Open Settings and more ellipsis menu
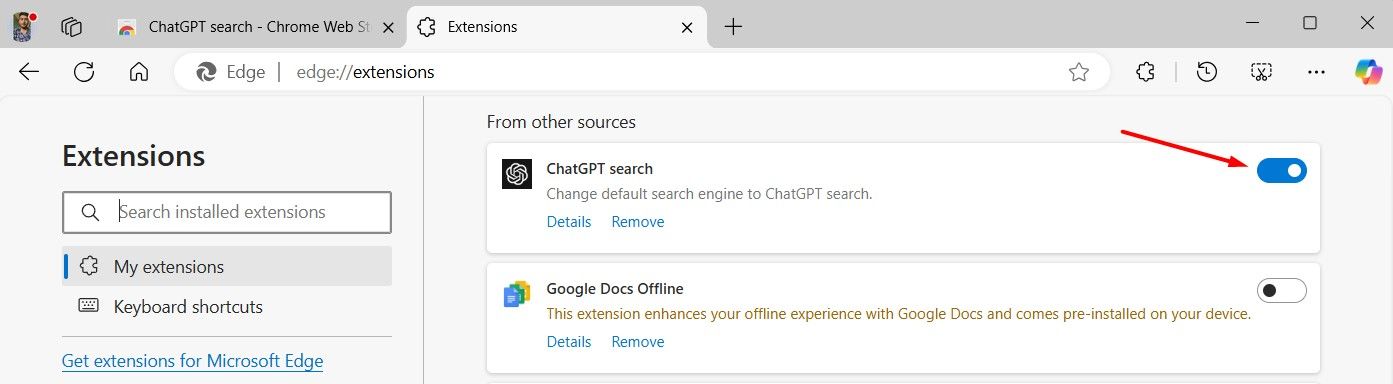The image size is (1393, 384). [1316, 72]
